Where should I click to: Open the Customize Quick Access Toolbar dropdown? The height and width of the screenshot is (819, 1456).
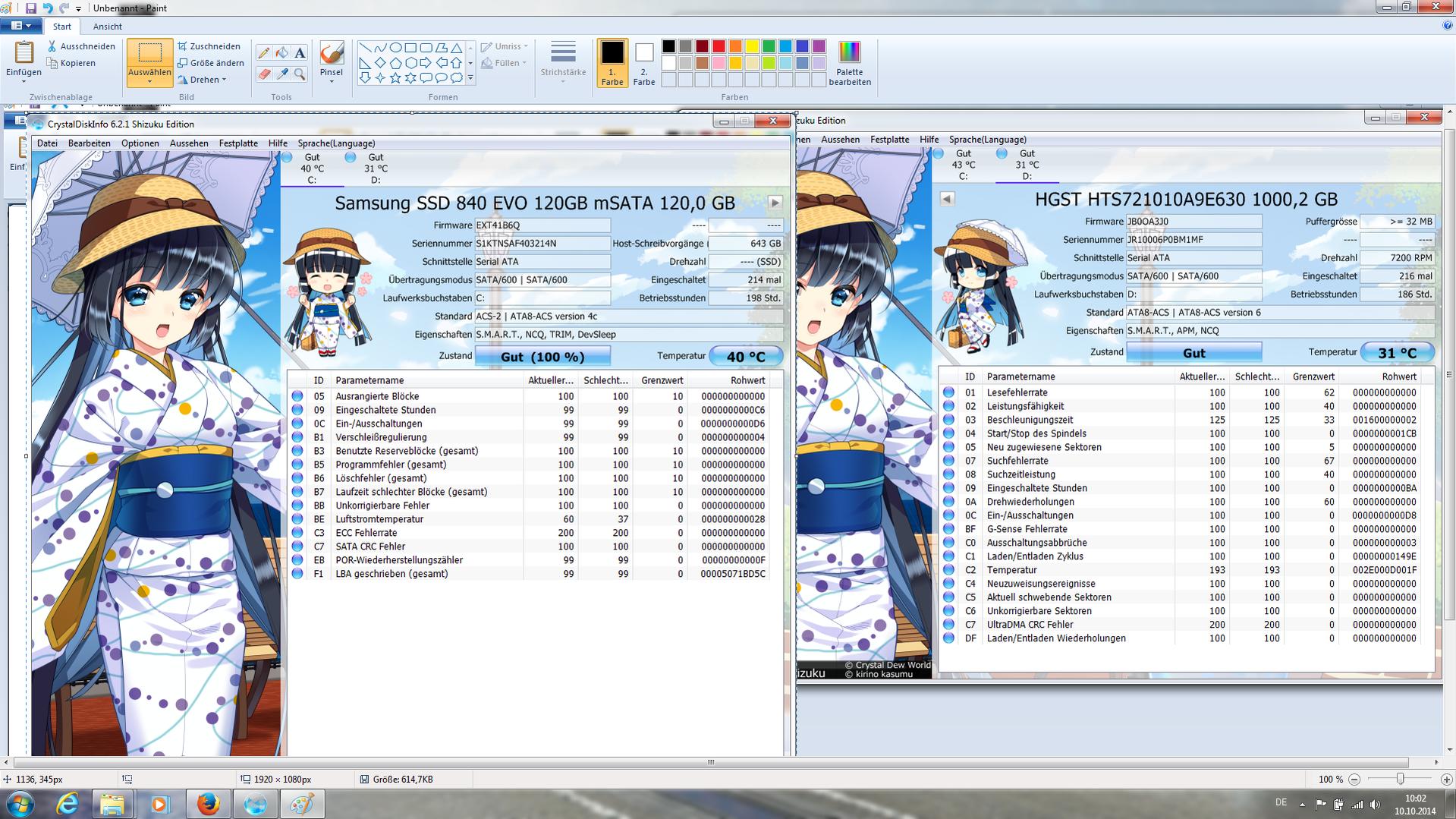78,8
